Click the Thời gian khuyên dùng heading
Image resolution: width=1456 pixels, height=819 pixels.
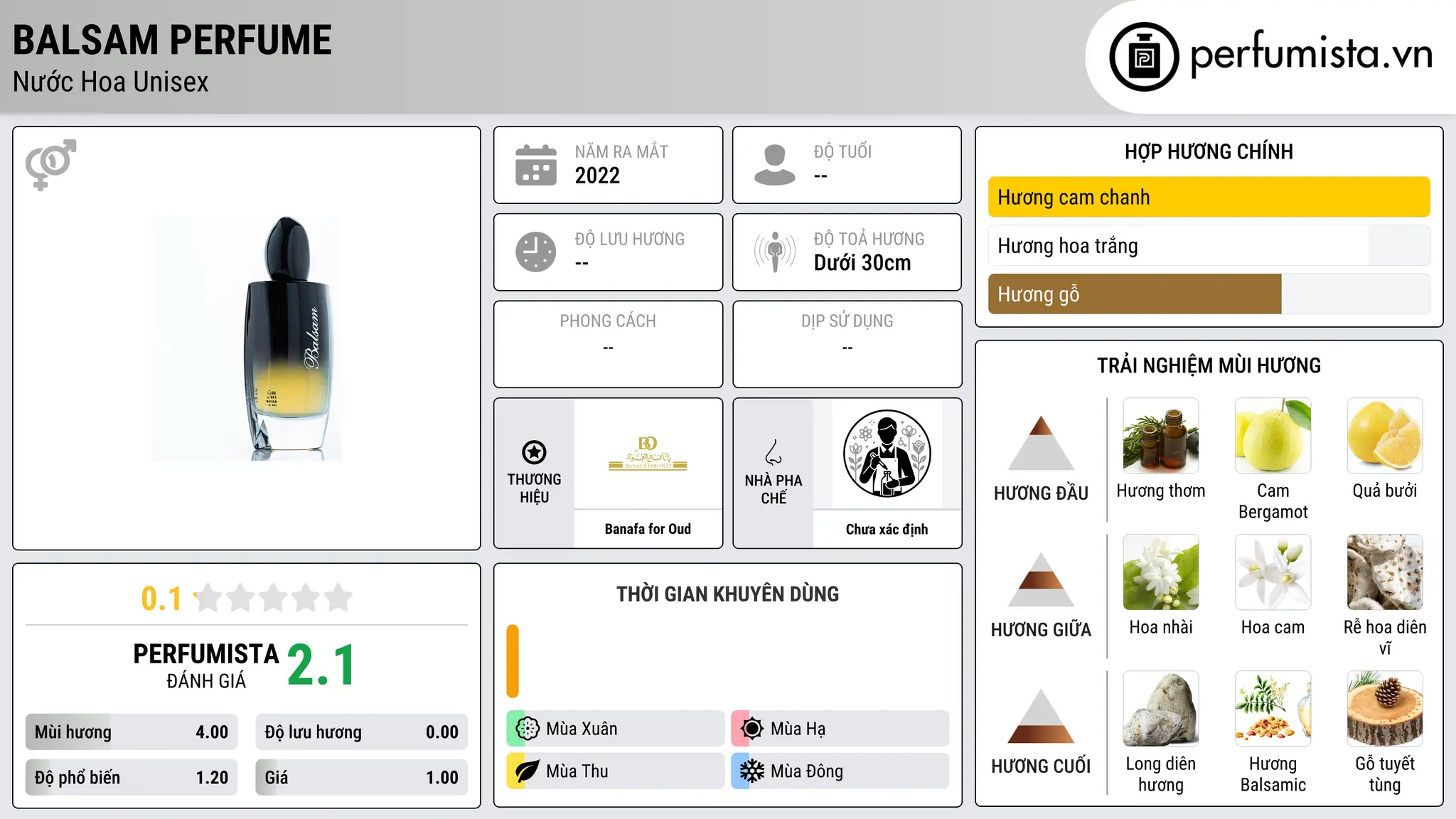727,594
